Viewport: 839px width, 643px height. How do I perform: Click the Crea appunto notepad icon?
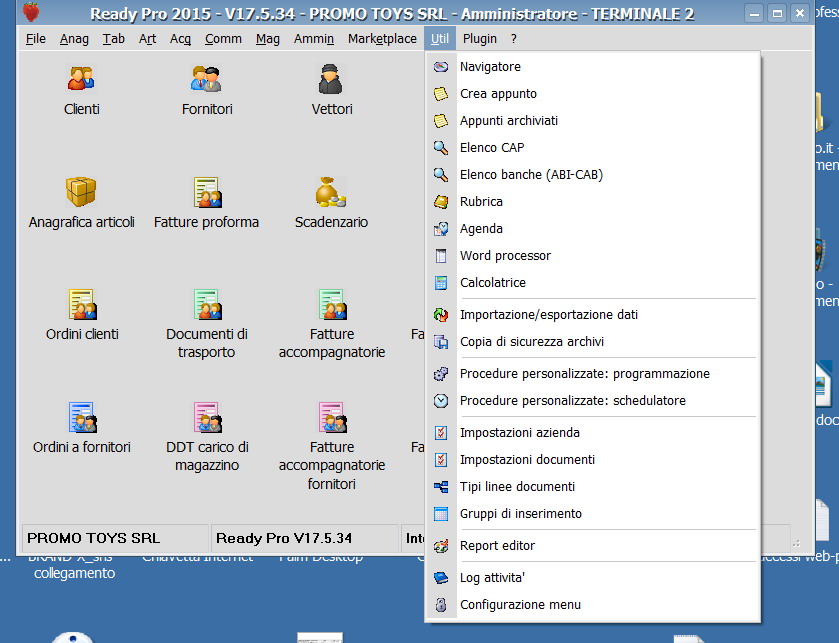click(x=441, y=94)
